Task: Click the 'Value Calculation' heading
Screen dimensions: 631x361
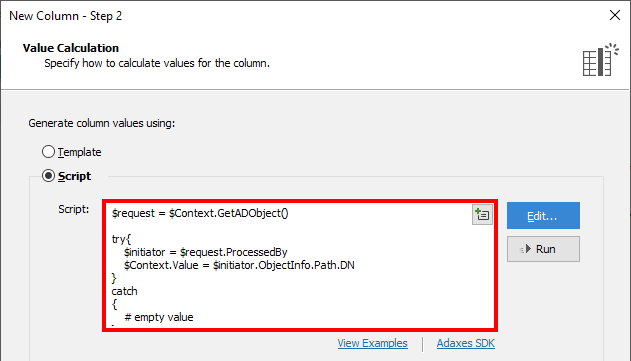Action: pos(71,48)
